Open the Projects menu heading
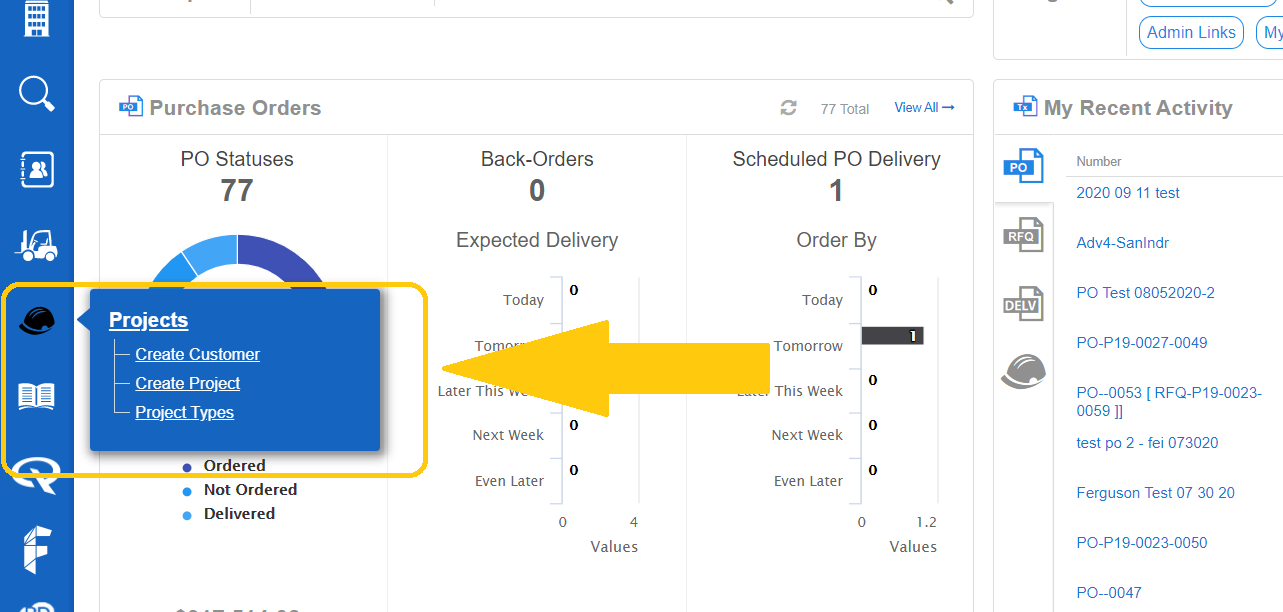Image resolution: width=1283 pixels, height=612 pixels. (148, 320)
